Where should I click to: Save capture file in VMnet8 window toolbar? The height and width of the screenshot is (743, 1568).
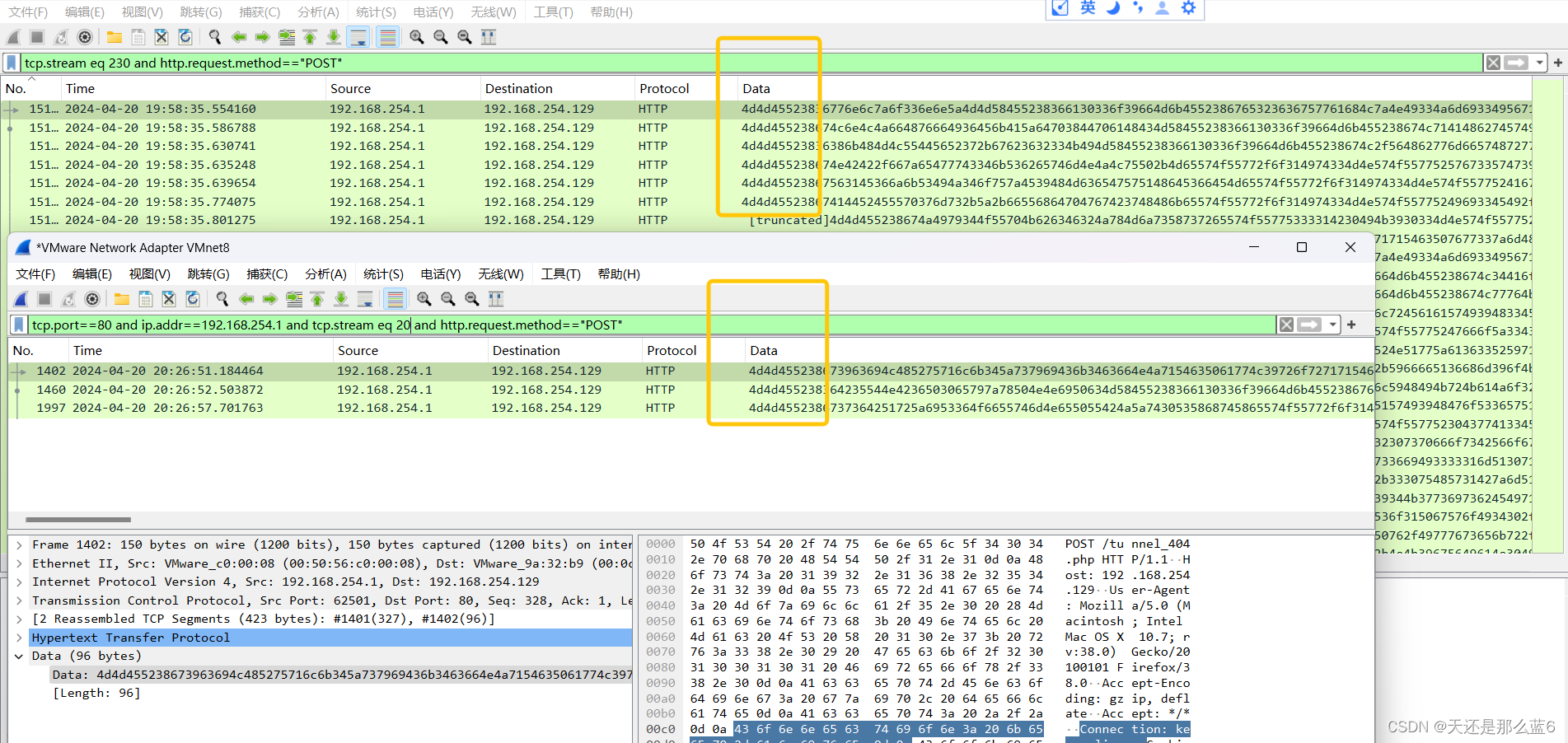click(x=146, y=299)
